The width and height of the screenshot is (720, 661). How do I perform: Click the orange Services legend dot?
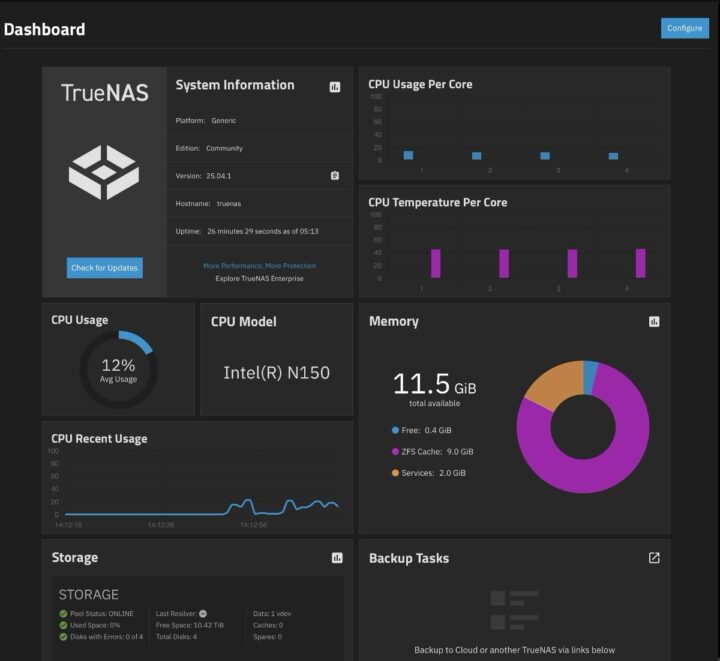tap(396, 473)
